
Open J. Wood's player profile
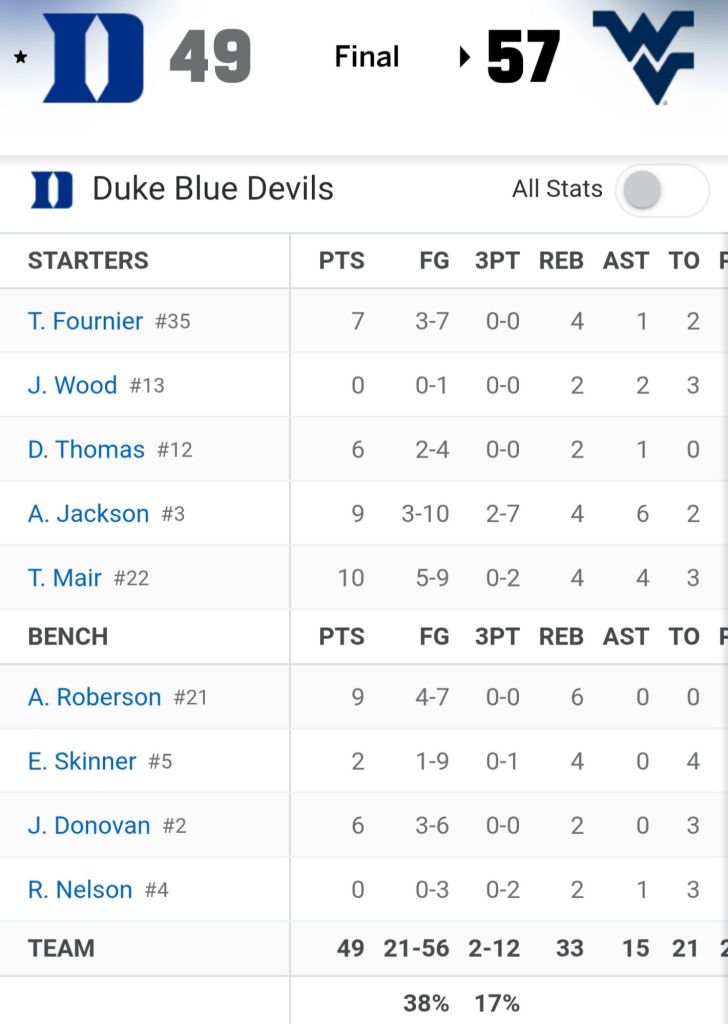pos(72,385)
